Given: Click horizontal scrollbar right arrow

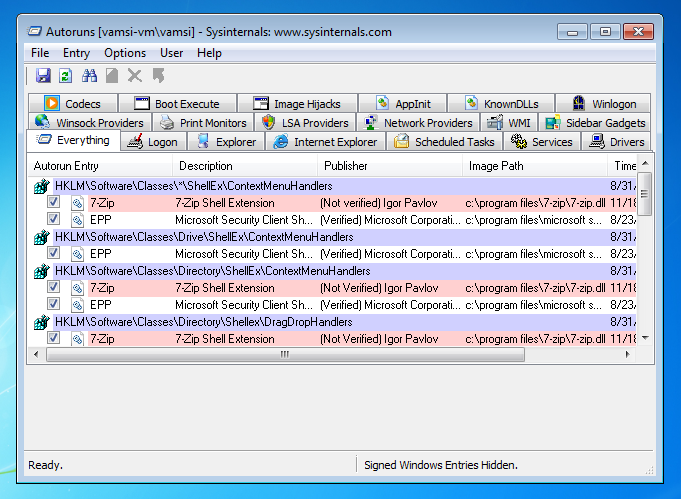Looking at the screenshot, I should click(x=627, y=354).
